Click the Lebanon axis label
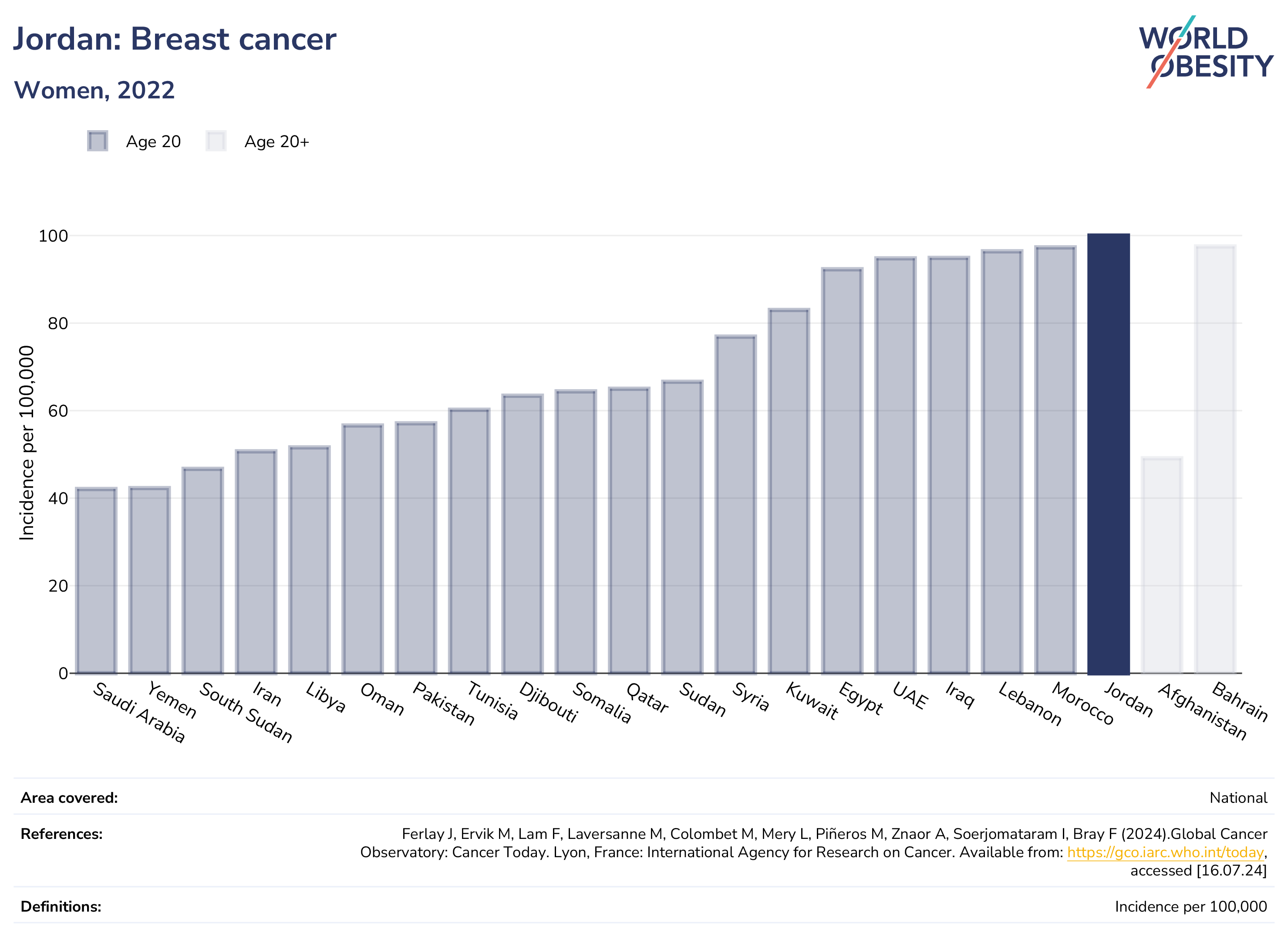This screenshot has width=1288, height=946. click(1030, 704)
